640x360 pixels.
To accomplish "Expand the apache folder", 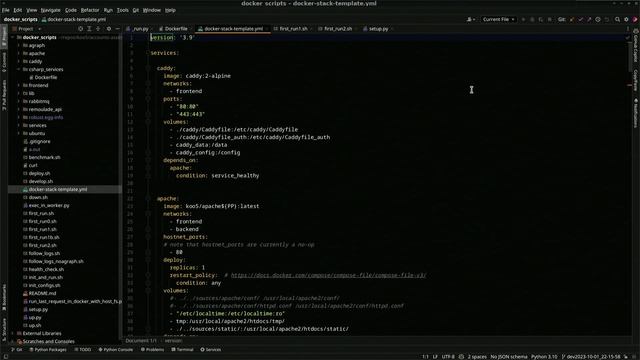I will (19, 53).
